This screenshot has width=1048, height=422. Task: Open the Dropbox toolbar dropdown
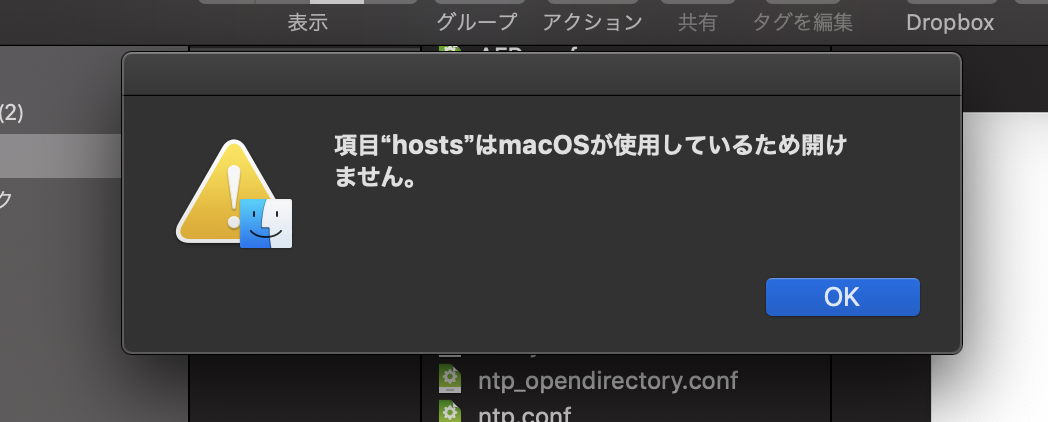click(x=950, y=22)
